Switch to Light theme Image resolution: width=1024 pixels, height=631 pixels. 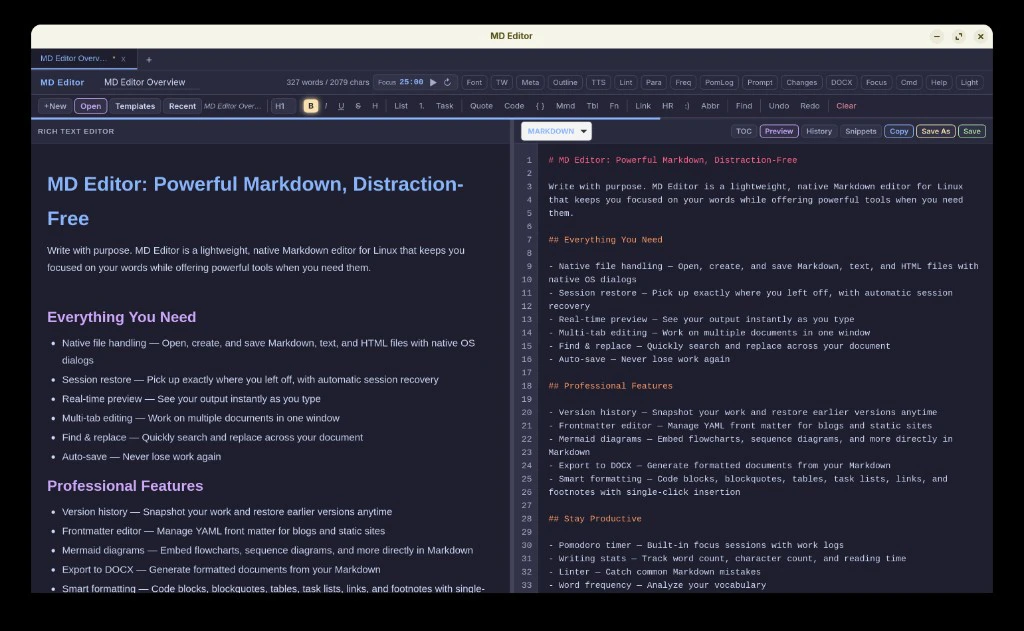[x=969, y=82]
